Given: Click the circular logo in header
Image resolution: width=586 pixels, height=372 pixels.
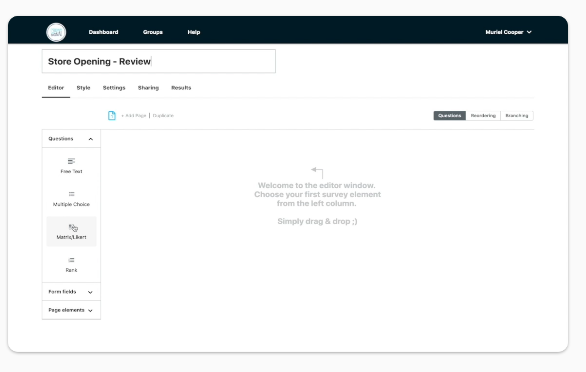Looking at the screenshot, I should [x=56, y=32].
